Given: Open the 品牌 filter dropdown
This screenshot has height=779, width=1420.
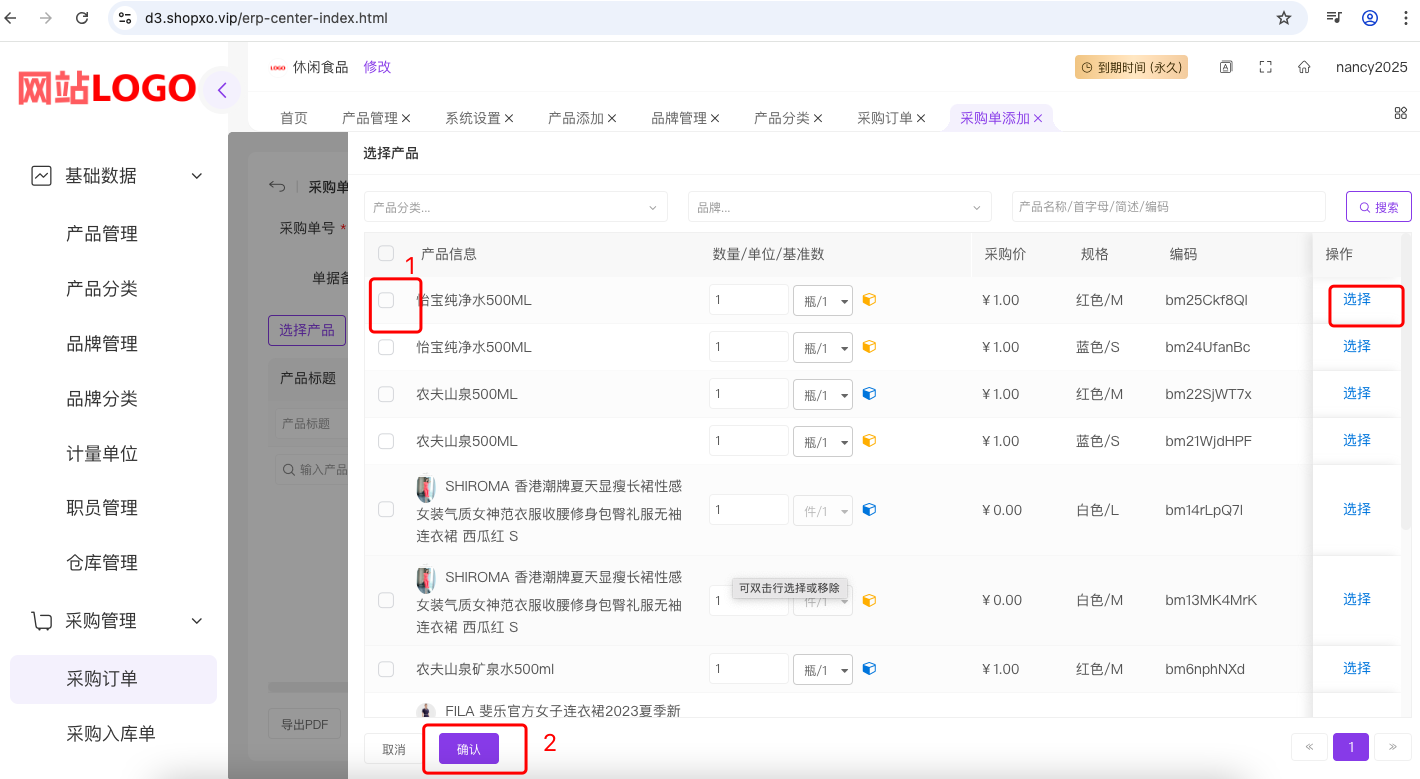Looking at the screenshot, I should pyautogui.click(x=840, y=207).
